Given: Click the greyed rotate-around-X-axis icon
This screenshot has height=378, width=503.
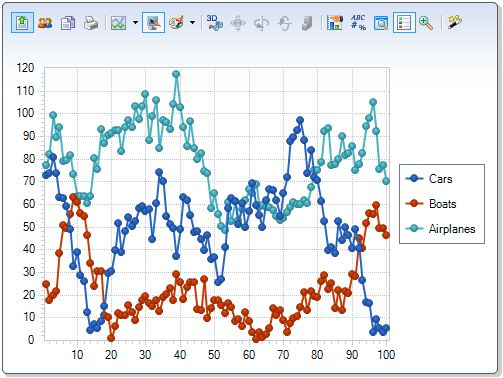Looking at the screenshot, I should [261, 23].
